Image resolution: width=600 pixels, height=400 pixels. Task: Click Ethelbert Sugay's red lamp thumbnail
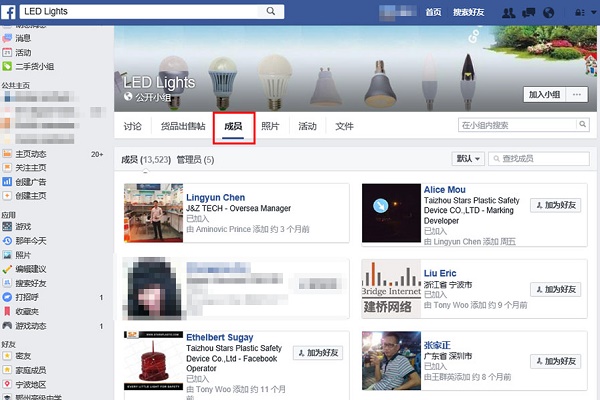coord(153,361)
